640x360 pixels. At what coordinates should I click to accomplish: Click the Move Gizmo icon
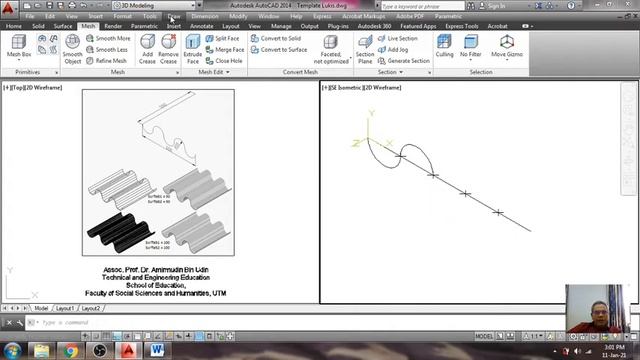click(x=507, y=42)
